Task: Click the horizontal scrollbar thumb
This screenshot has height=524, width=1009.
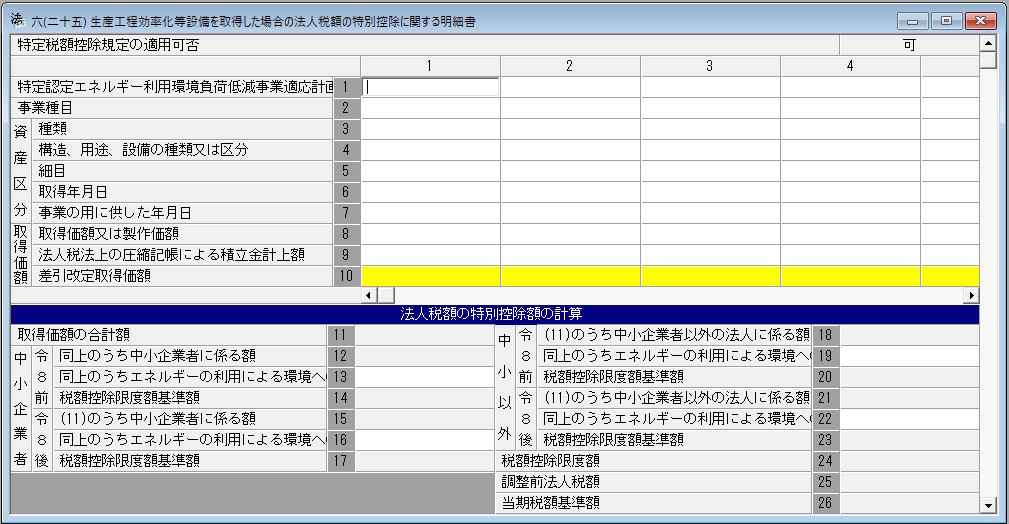Action: click(x=385, y=295)
